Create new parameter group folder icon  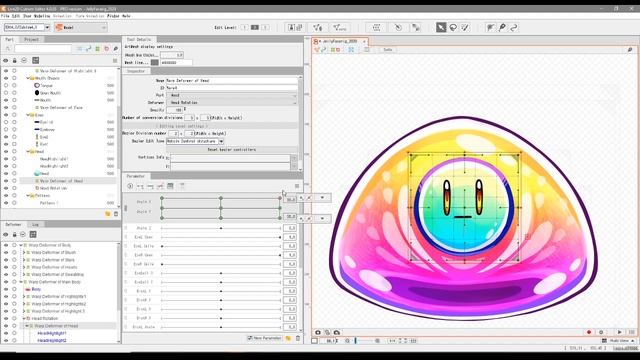pos(289,338)
